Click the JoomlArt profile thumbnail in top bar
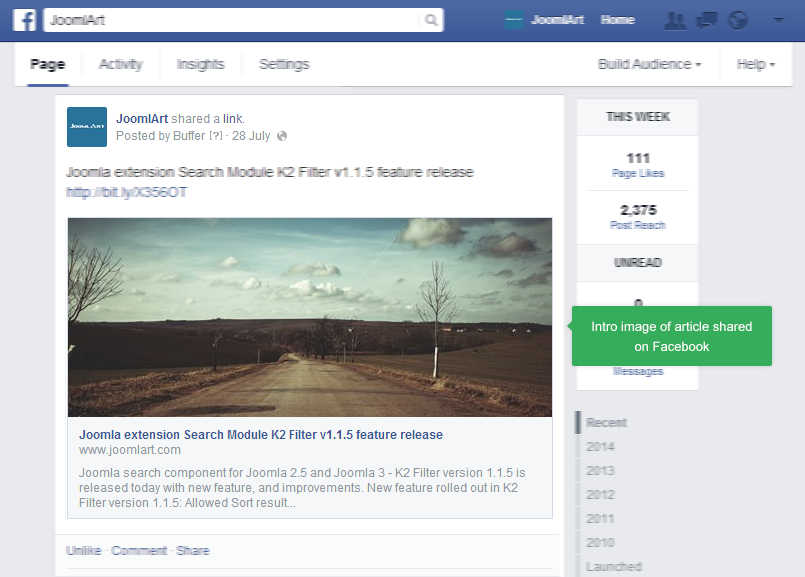This screenshot has height=577, width=805. pyautogui.click(x=514, y=21)
